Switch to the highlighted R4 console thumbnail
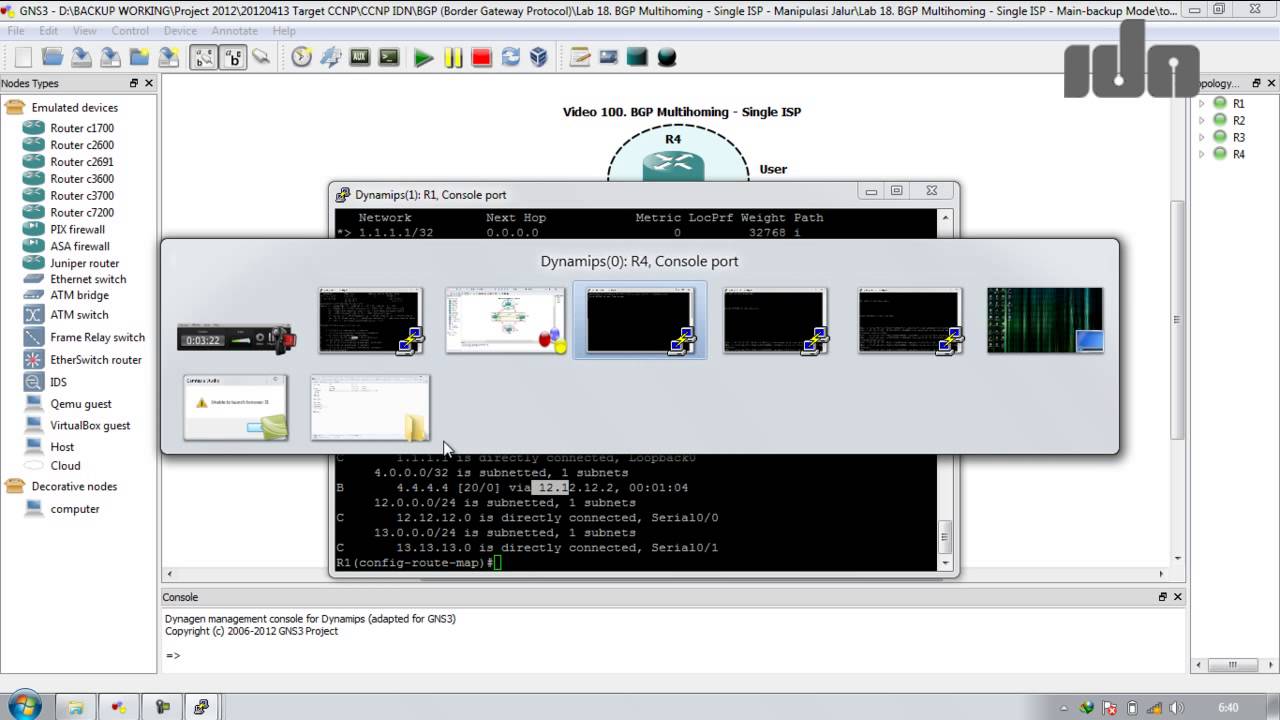 click(x=640, y=321)
